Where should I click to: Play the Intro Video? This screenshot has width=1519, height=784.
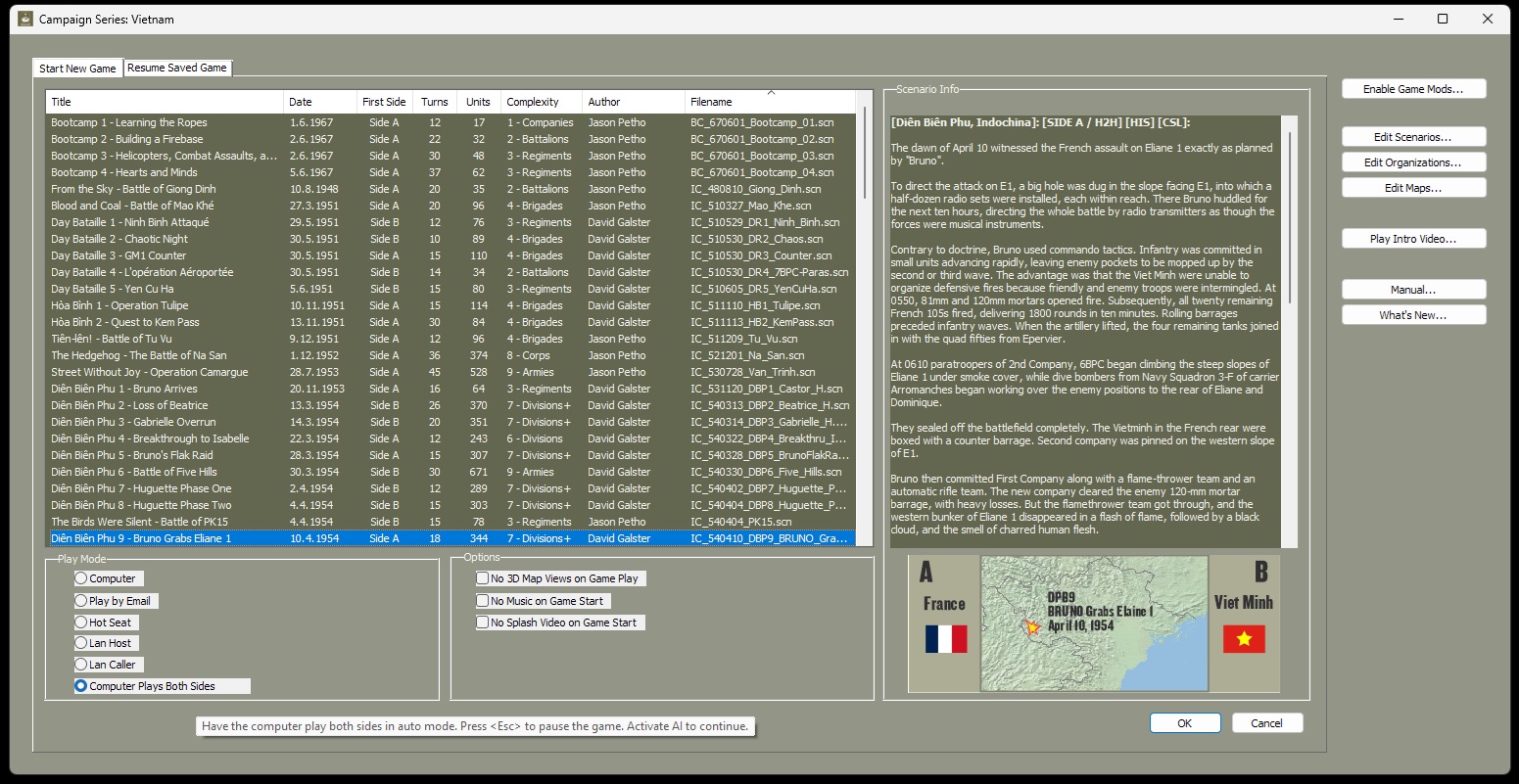[x=1413, y=239]
